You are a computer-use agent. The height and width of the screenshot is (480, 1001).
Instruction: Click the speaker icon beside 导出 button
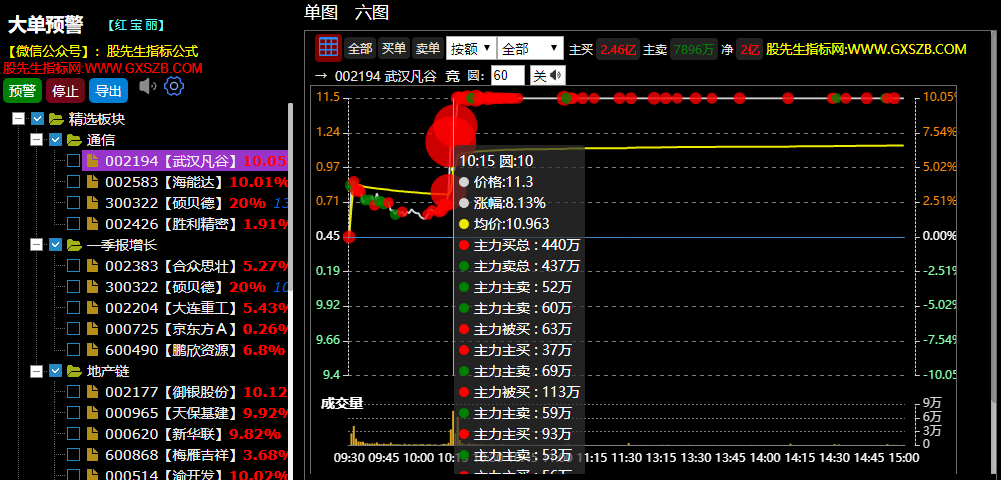point(147,86)
